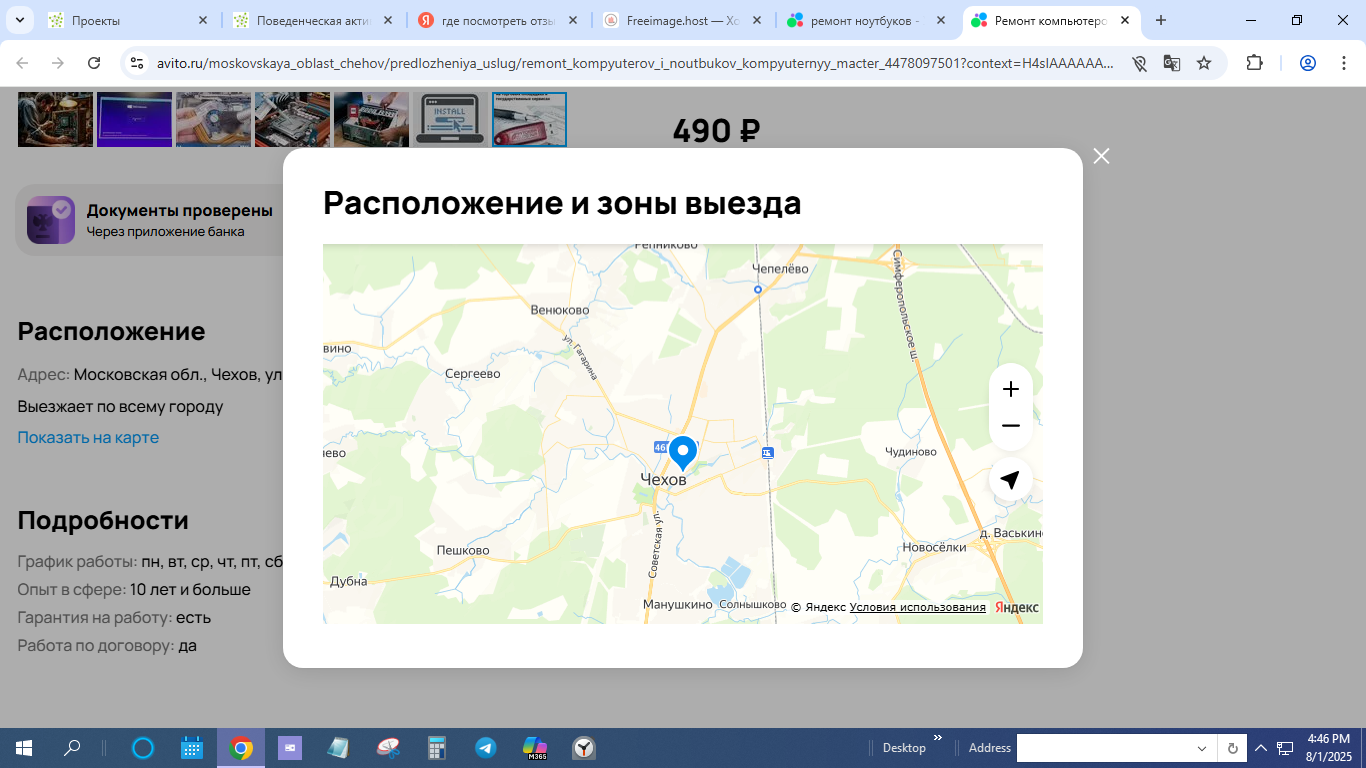Refresh the taskbar Address bar
Viewport: 1366px width, 768px height.
click(x=1232, y=748)
